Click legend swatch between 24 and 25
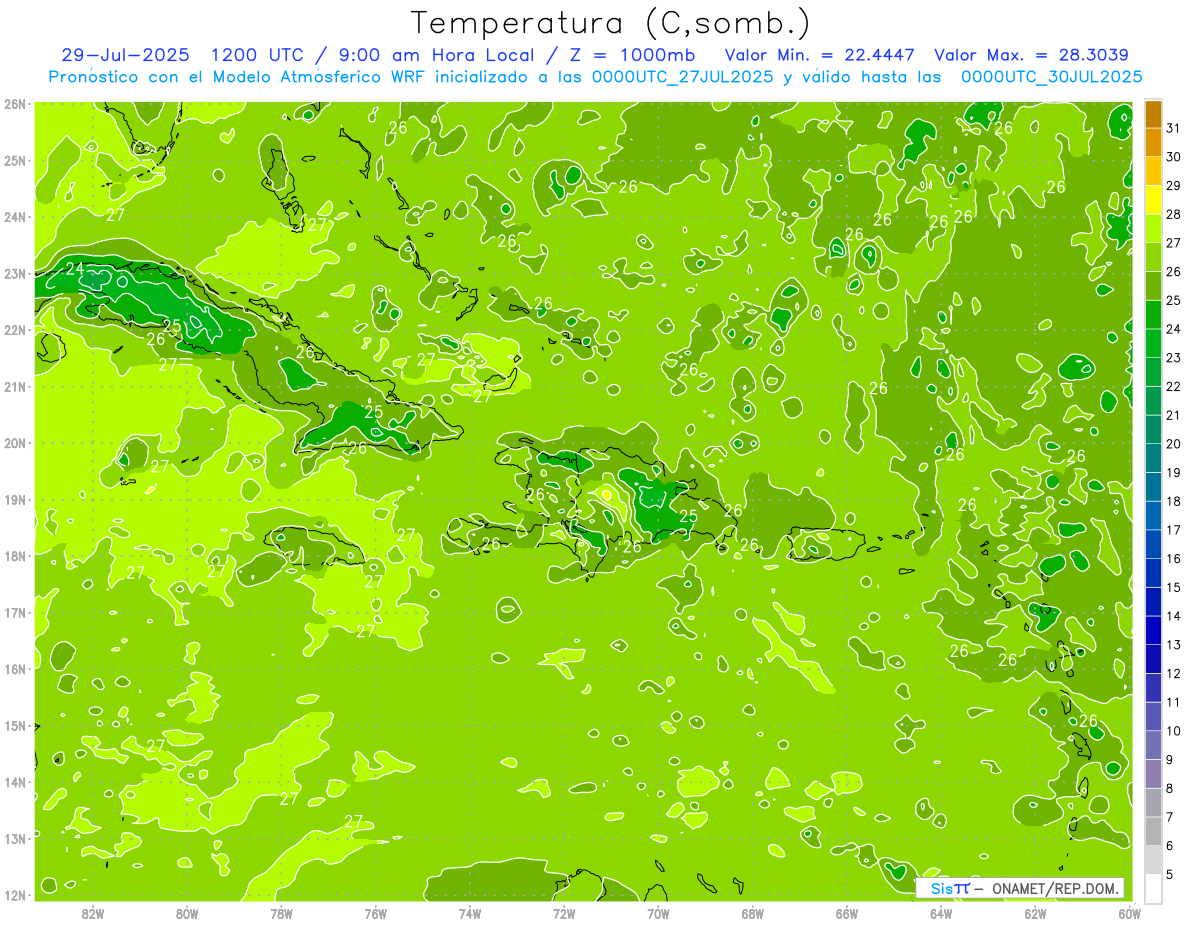Viewport: 1200px width, 927px height. [x=1153, y=315]
